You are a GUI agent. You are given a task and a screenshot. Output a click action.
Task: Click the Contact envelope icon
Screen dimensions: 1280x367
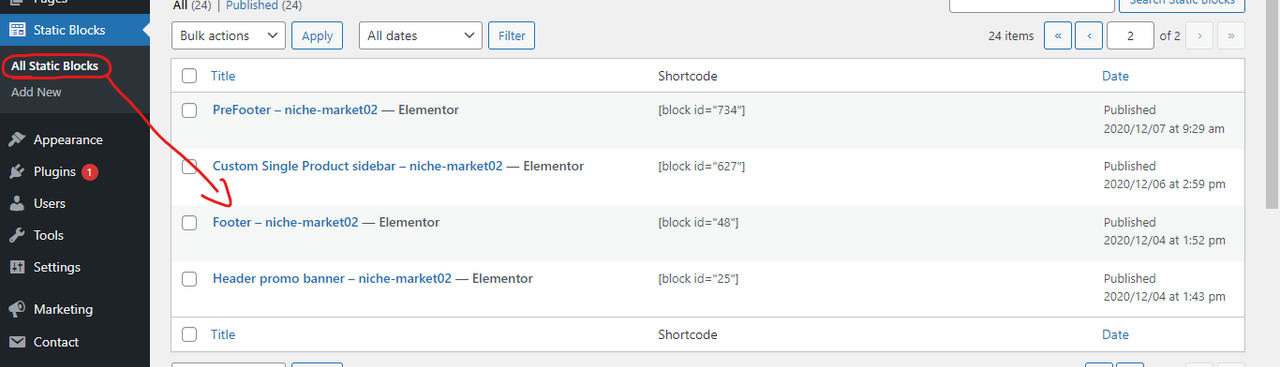pyautogui.click(x=16, y=342)
